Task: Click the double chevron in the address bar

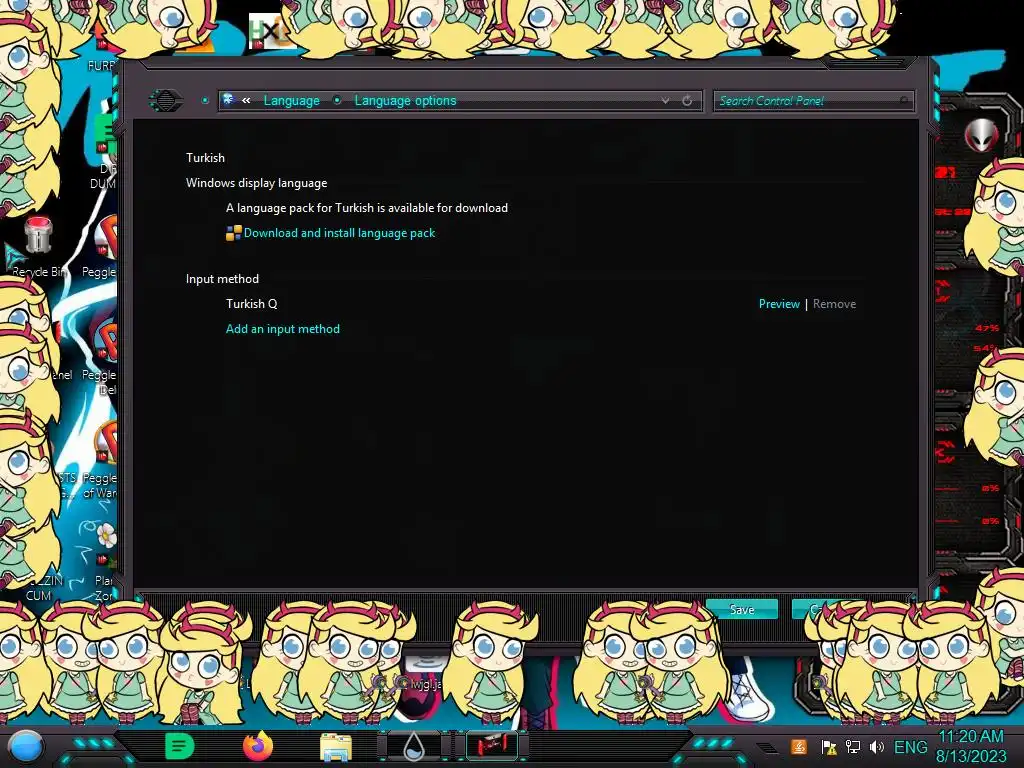Action: click(246, 100)
